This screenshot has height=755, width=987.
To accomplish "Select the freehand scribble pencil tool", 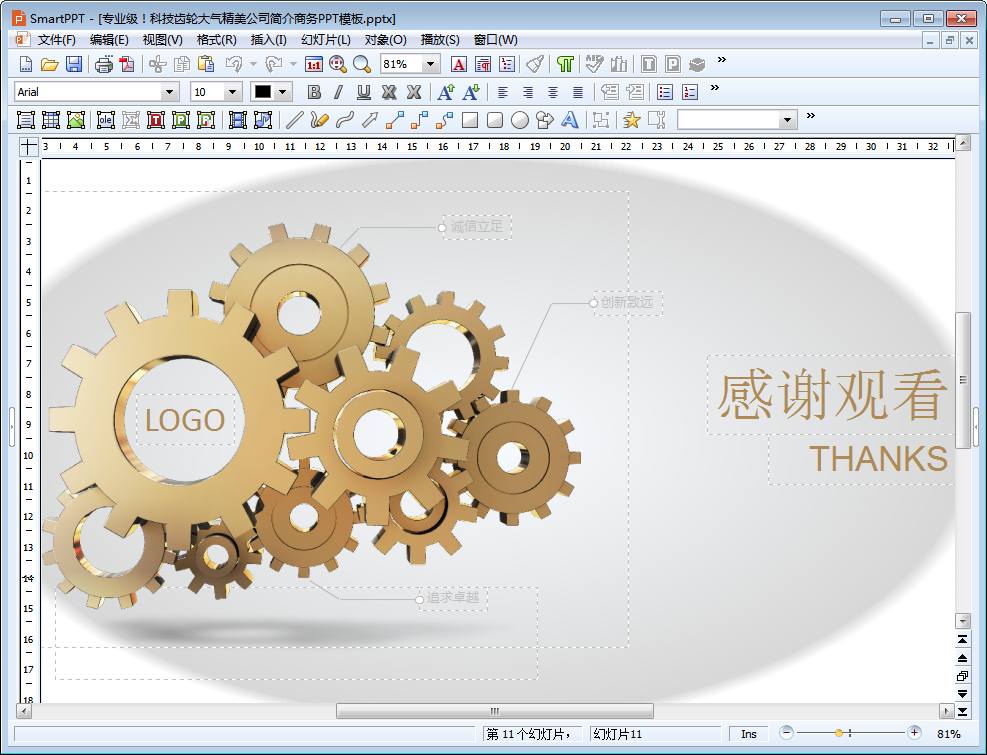I will coord(319,120).
